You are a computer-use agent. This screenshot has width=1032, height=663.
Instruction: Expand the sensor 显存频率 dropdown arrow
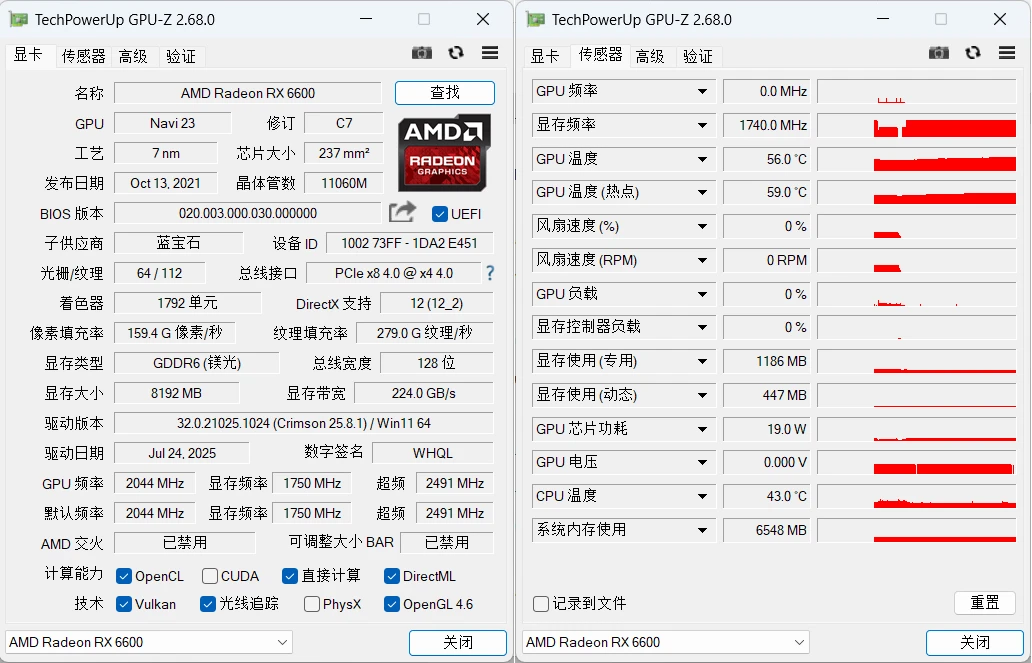tap(702, 125)
